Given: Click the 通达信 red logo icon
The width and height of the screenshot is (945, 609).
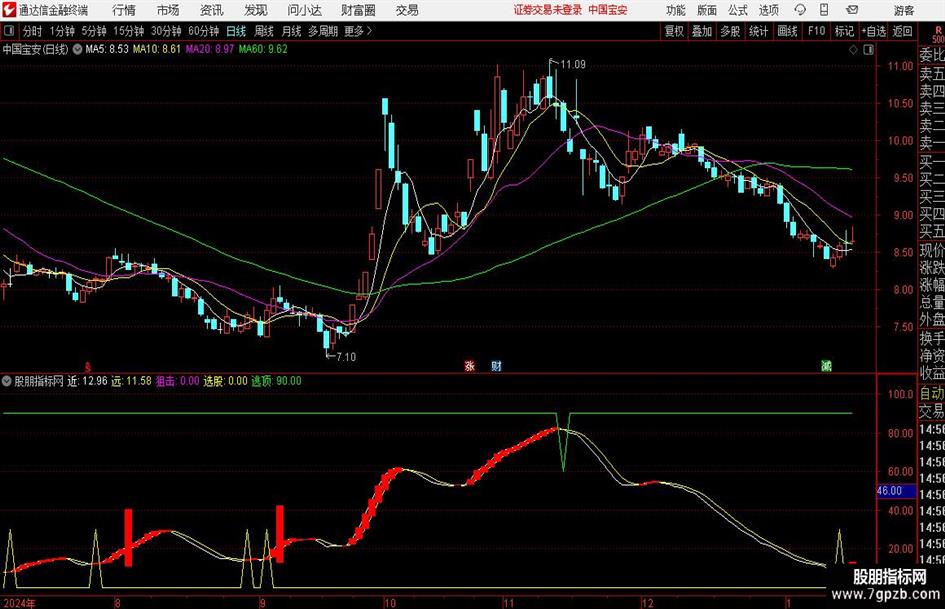Looking at the screenshot, I should coord(8,10).
